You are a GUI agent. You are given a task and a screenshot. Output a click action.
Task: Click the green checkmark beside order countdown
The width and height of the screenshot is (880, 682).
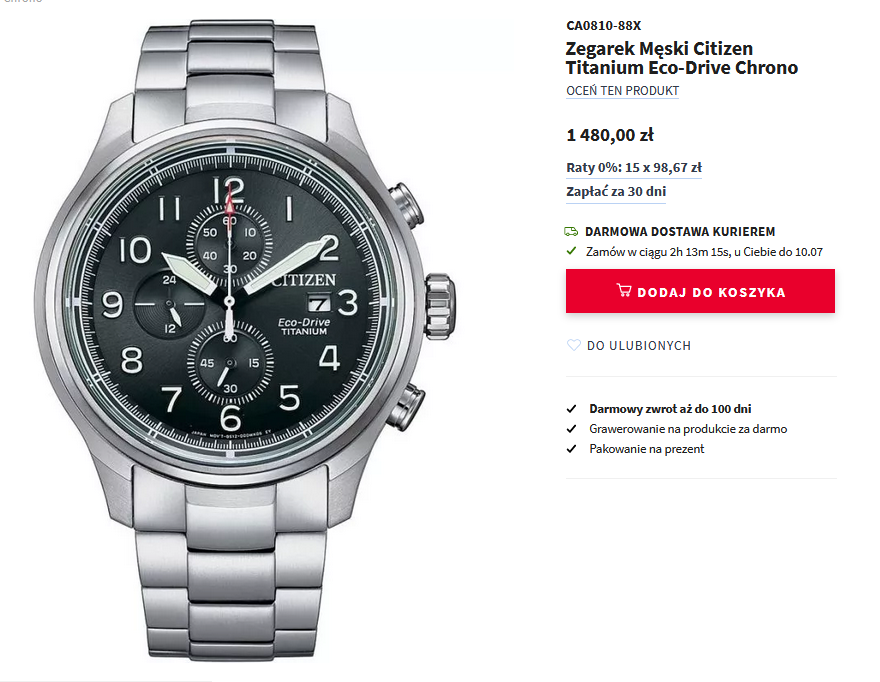tap(571, 251)
